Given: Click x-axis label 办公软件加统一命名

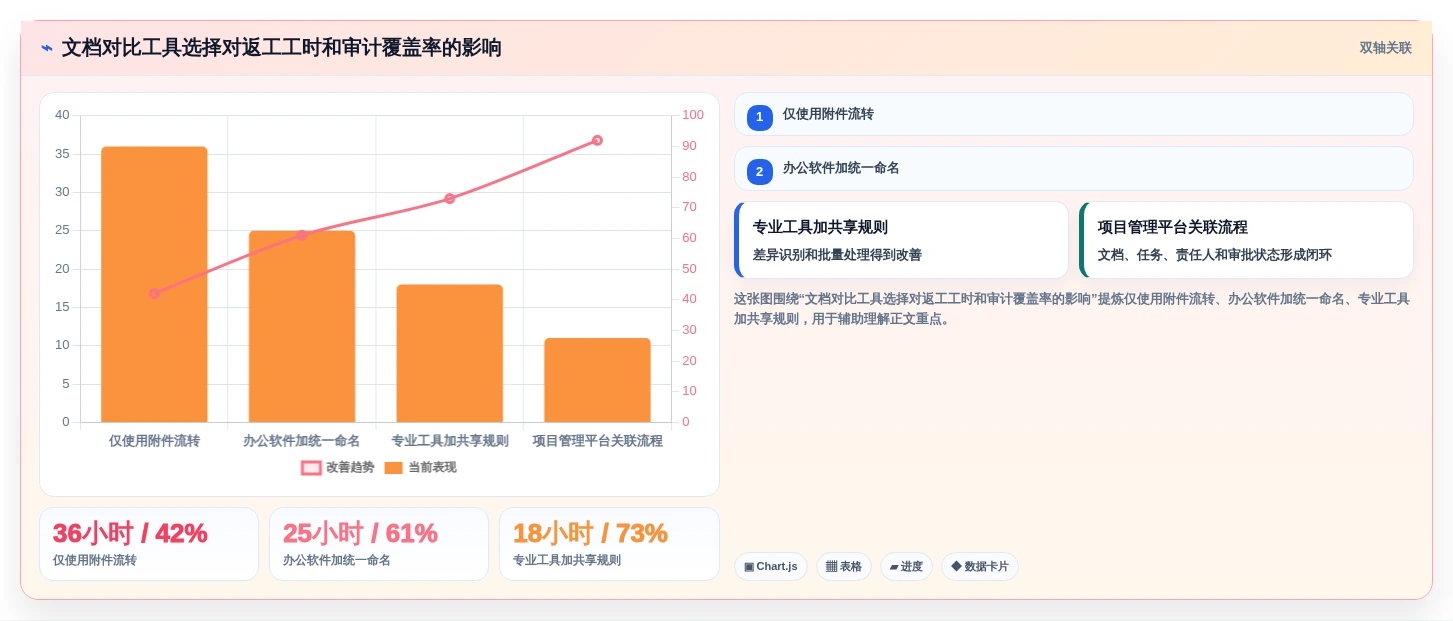Looking at the screenshot, I should 302,441.
